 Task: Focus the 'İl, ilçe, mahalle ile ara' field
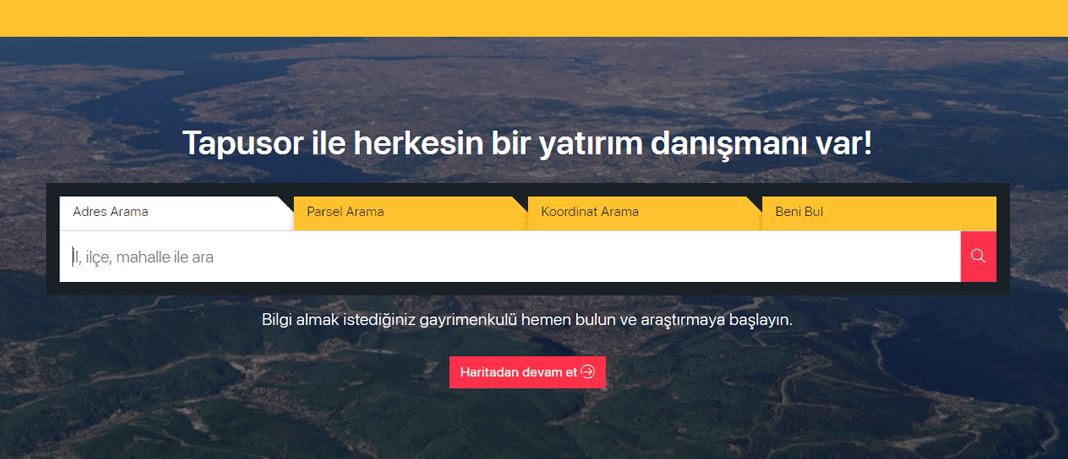click(x=510, y=257)
